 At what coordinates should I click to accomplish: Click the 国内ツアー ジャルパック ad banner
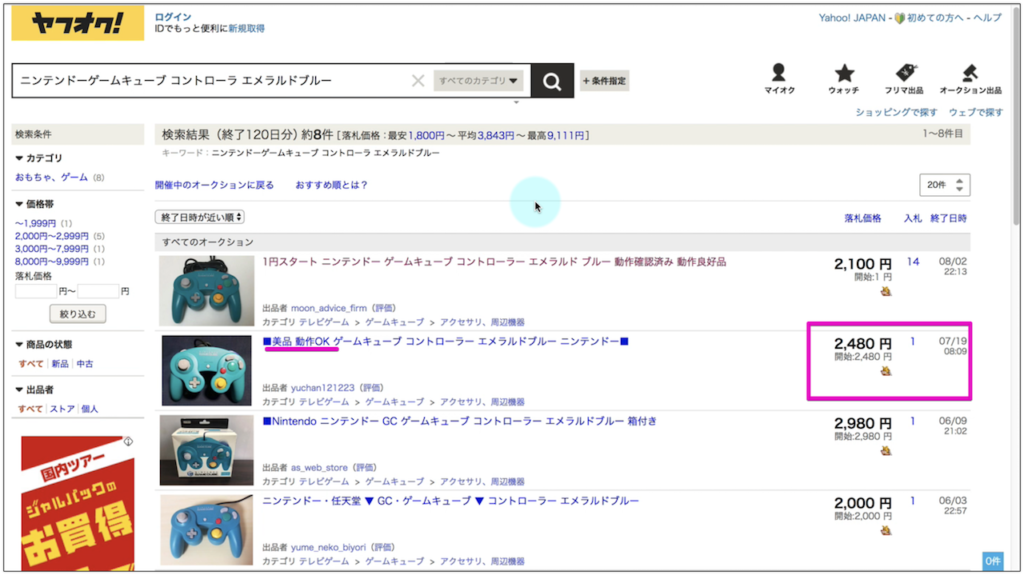(x=78, y=503)
